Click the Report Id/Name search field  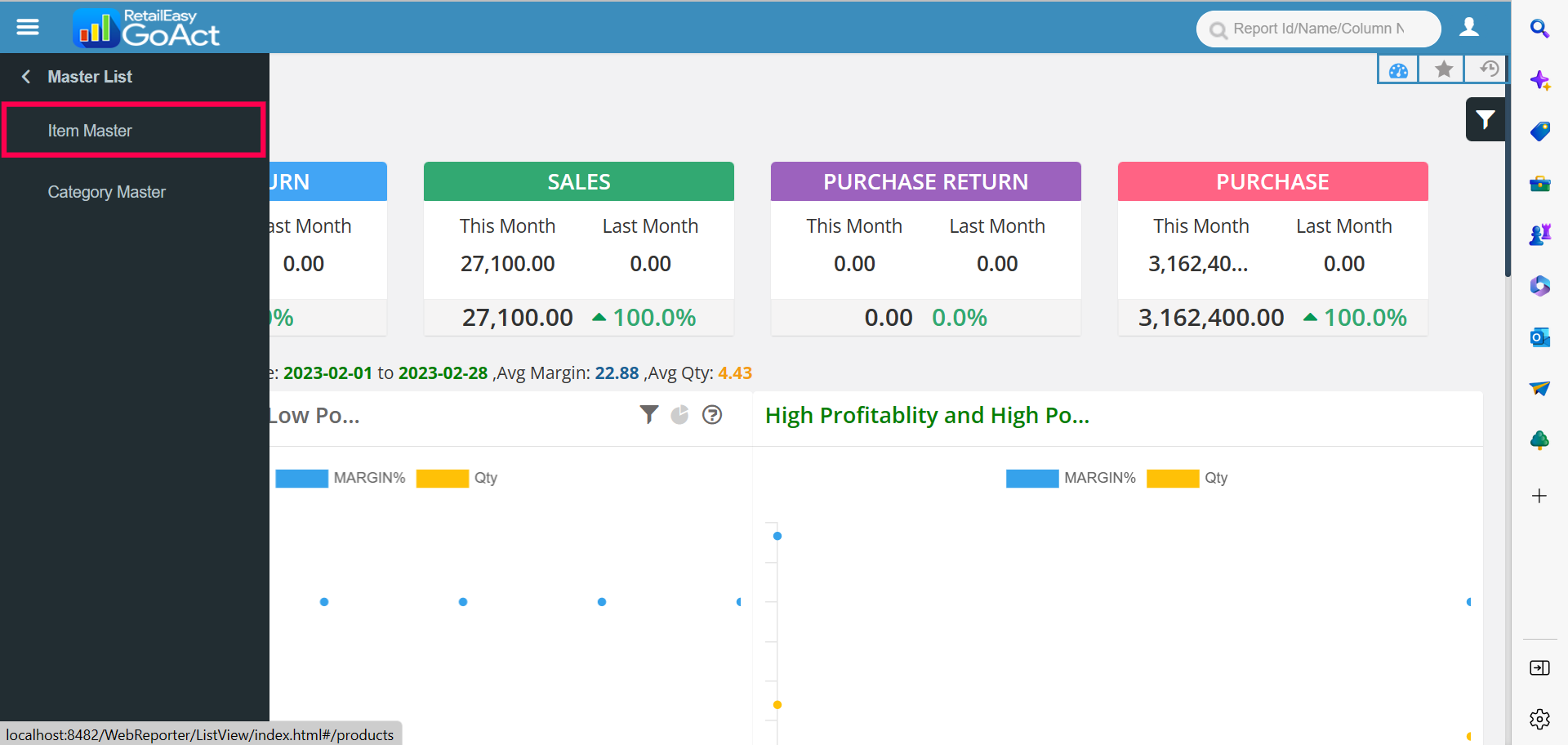[1318, 29]
